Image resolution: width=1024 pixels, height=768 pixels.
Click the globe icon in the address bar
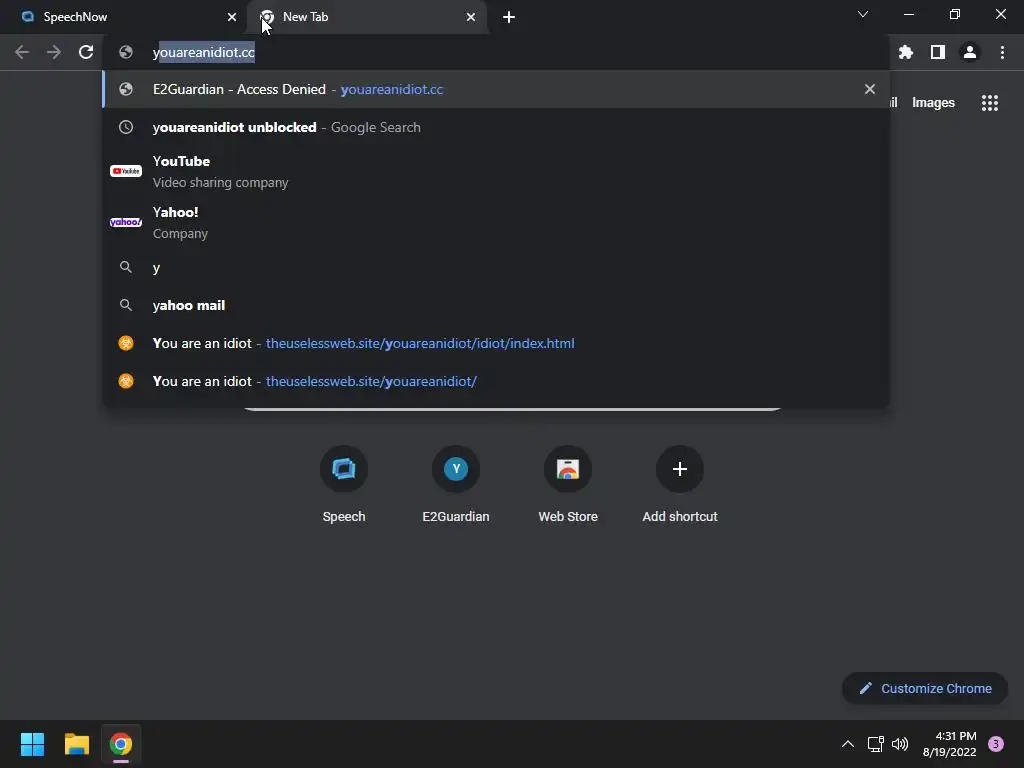coord(126,52)
